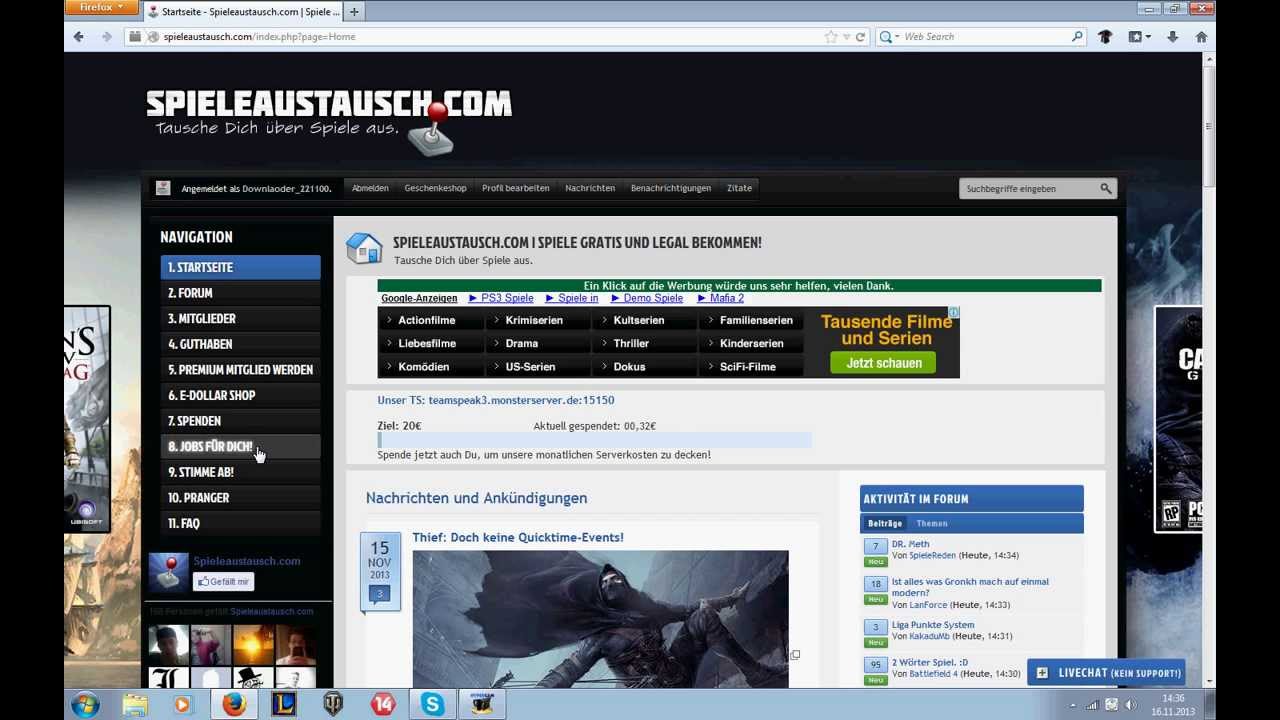This screenshot has height=720, width=1280.
Task: Show hidden system tray icons
Action: tap(1073, 705)
